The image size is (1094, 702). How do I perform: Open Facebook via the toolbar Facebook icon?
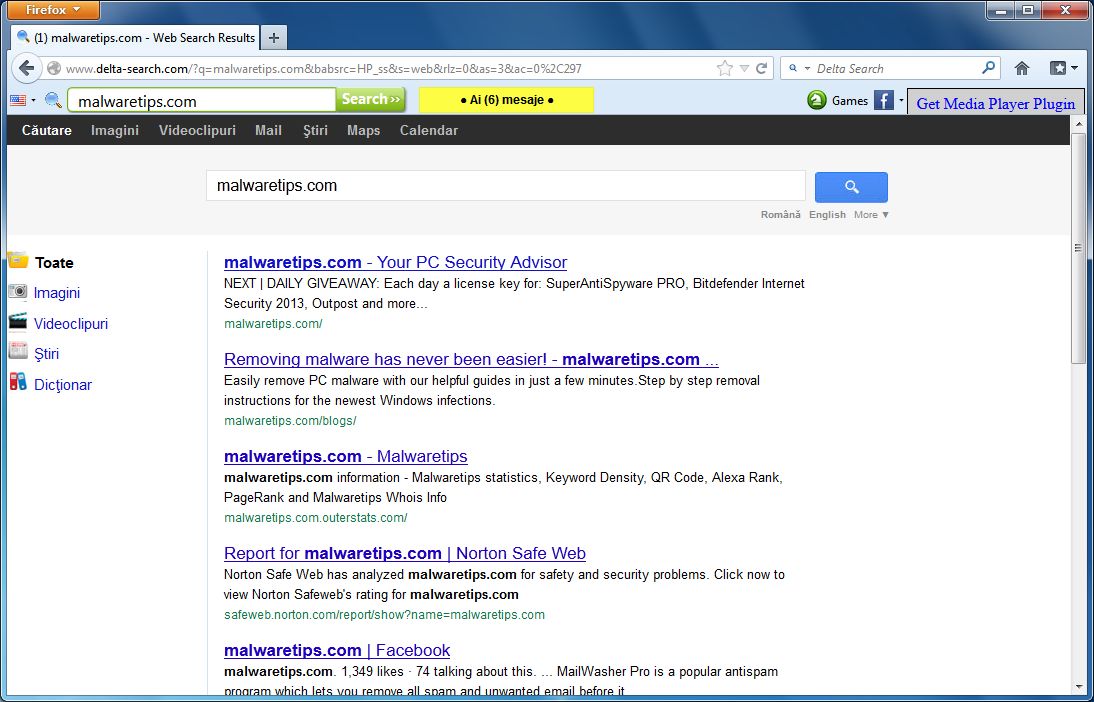pos(884,100)
